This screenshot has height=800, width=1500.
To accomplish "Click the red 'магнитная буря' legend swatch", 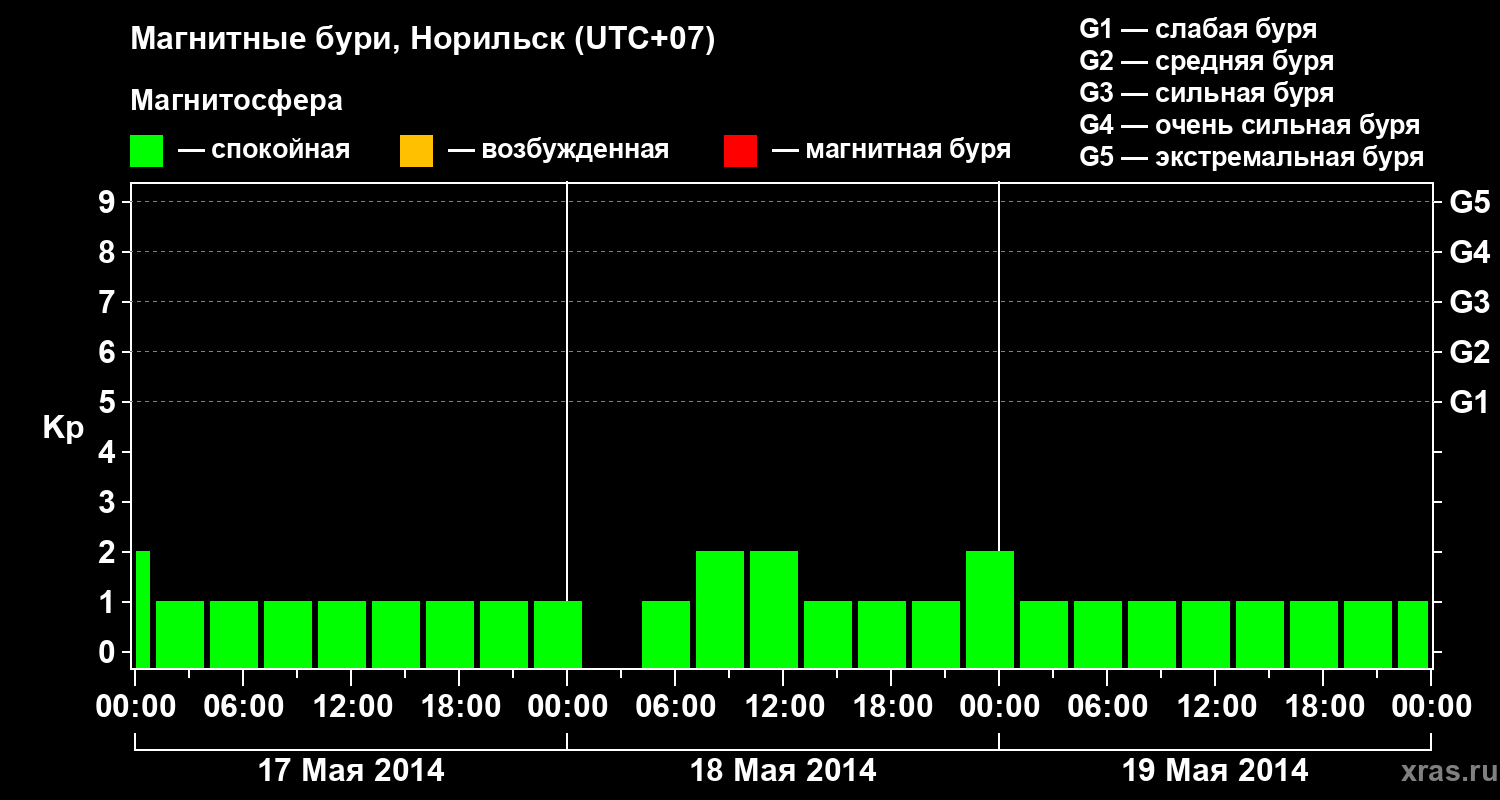I will [740, 151].
